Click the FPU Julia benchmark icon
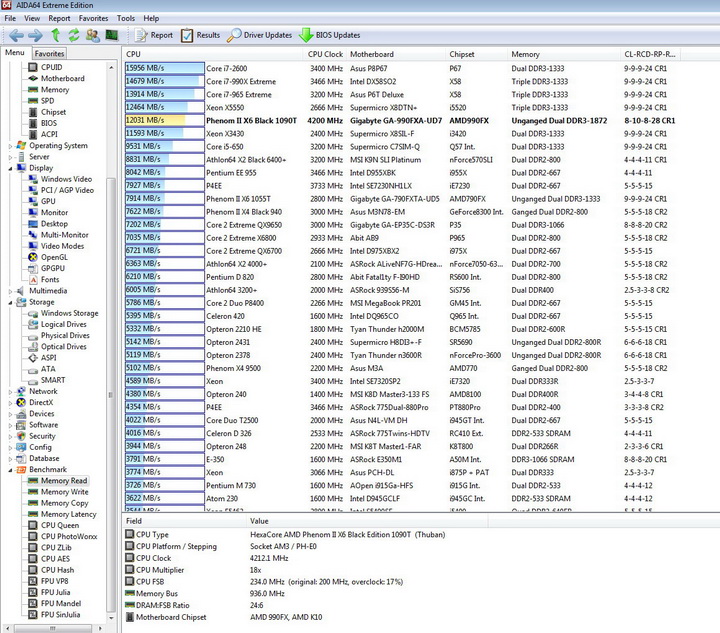This screenshot has width=720, height=633. click(33, 592)
